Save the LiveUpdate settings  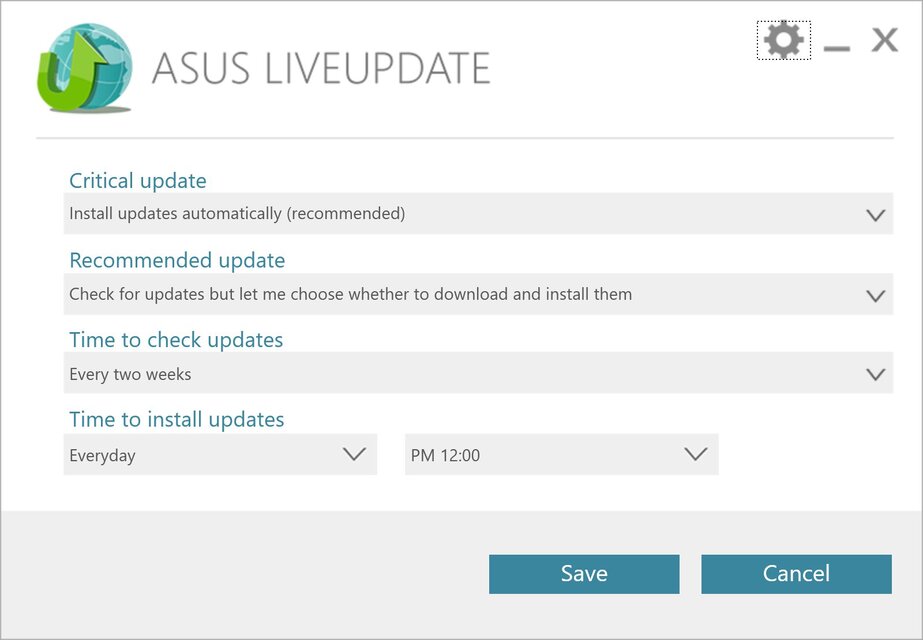coord(584,573)
